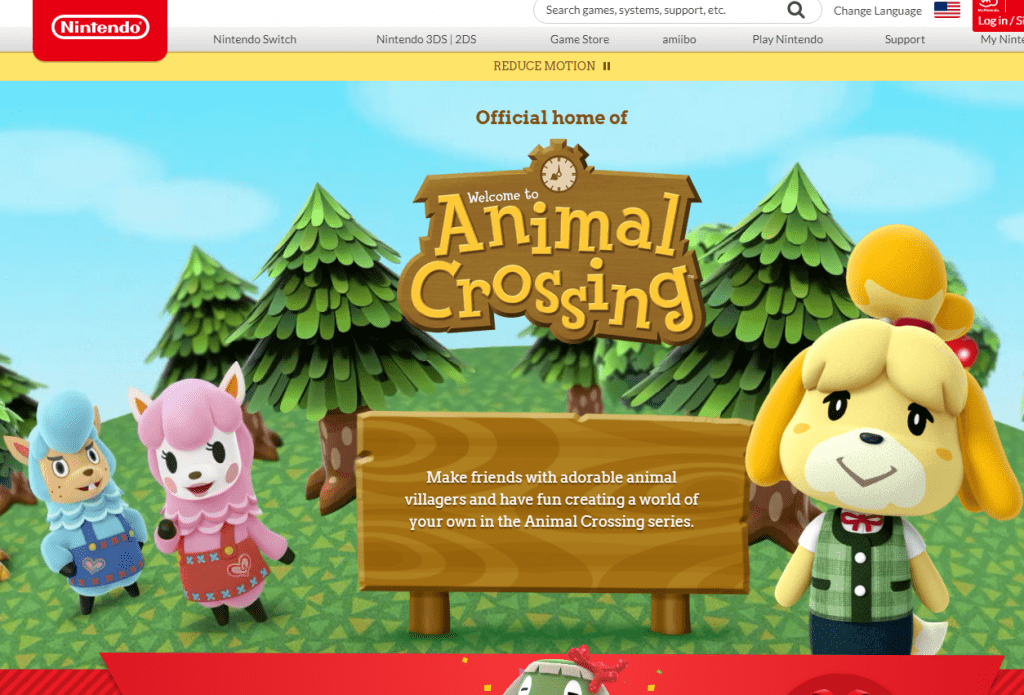Viewport: 1024px width, 695px height.
Task: Open the Change Language selector
Action: tap(877, 10)
